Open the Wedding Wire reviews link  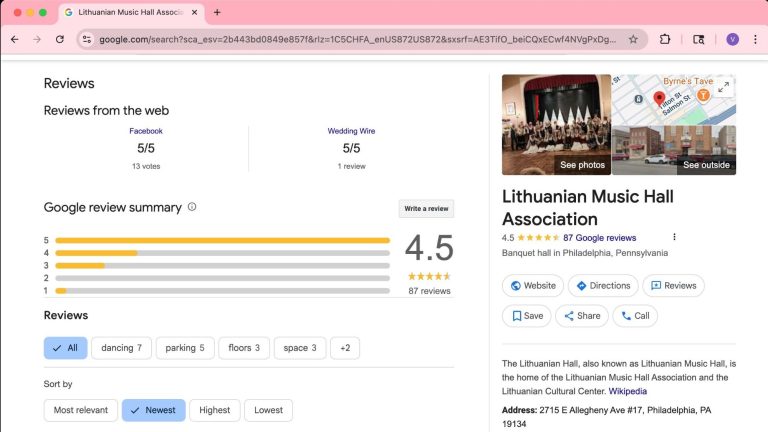tap(351, 131)
